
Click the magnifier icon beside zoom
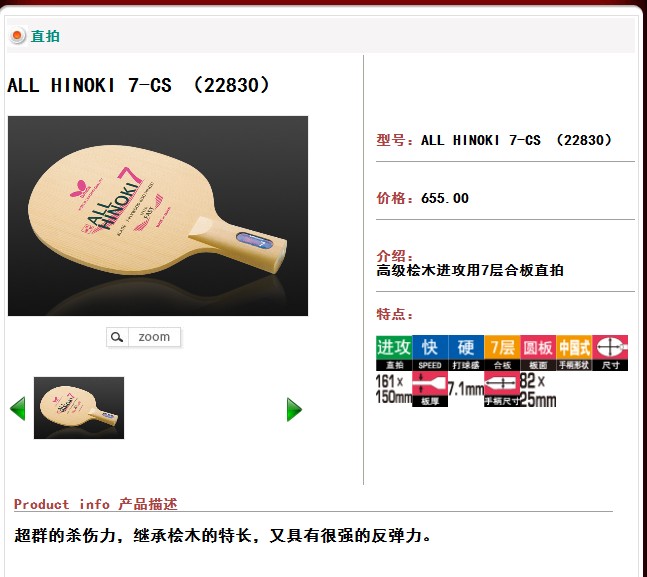pyautogui.click(x=117, y=337)
